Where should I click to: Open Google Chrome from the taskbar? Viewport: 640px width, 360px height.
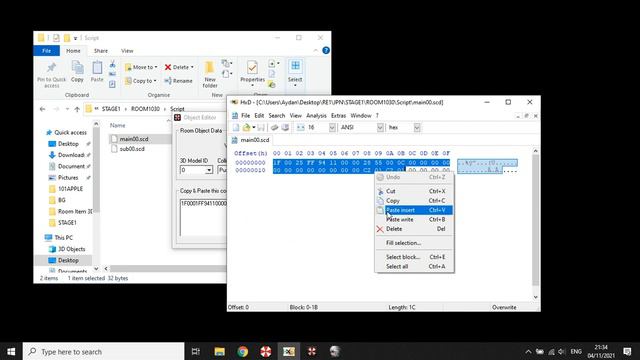(x=242, y=351)
